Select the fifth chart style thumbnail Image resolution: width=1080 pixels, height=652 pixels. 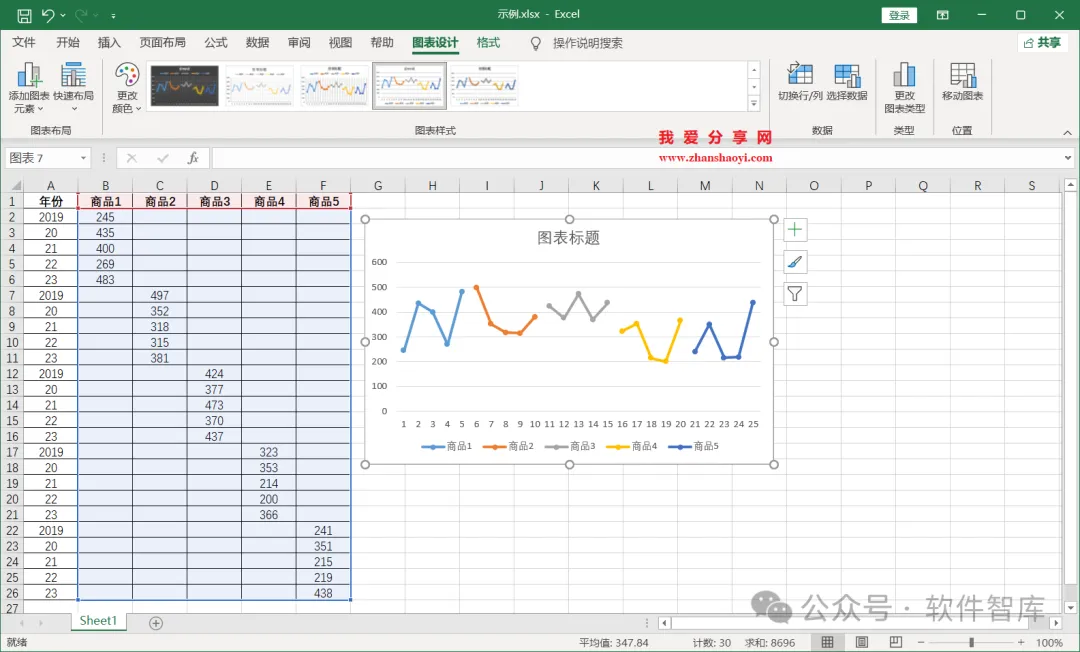(484, 86)
